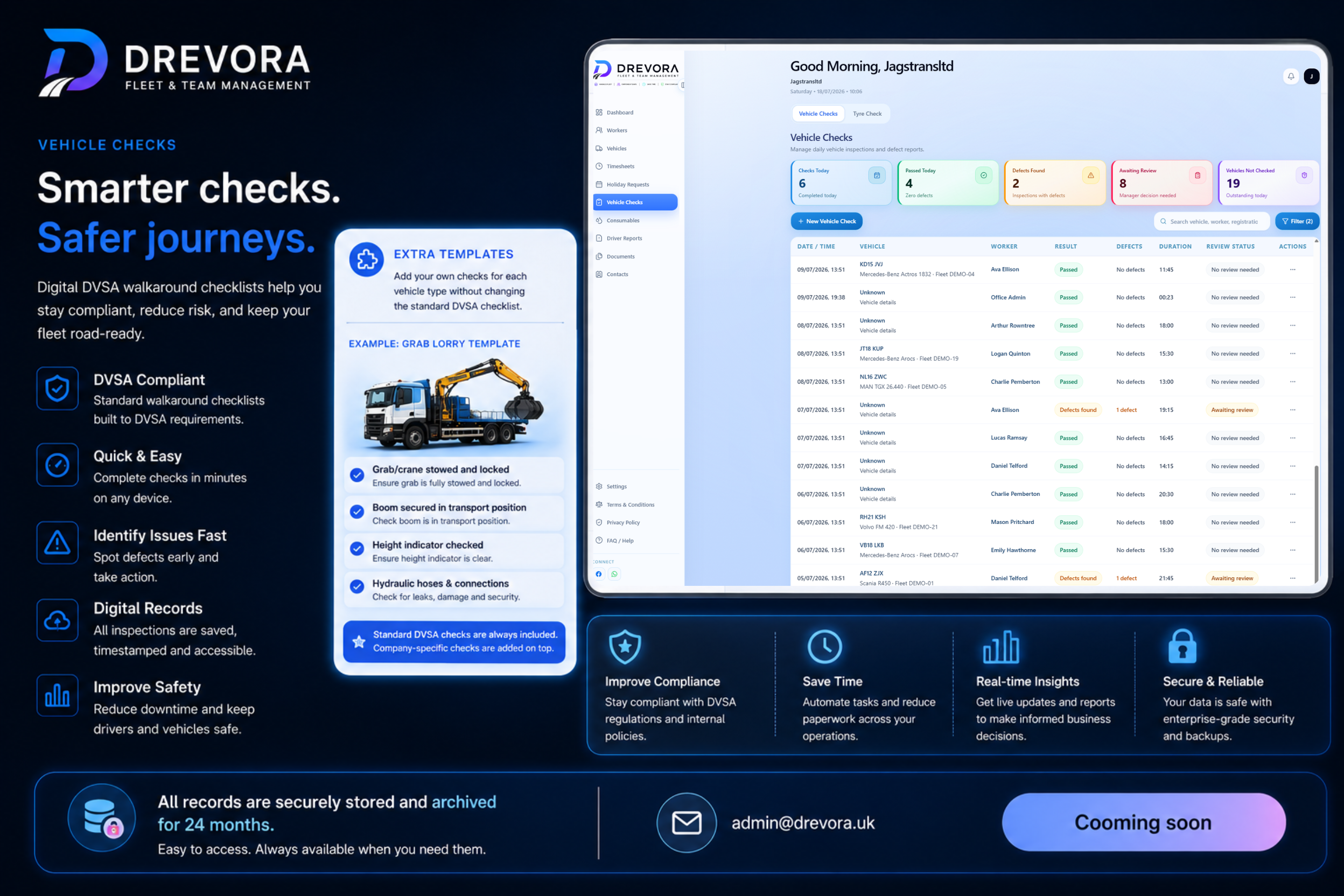Click the DVSA Compliant shield icon
The image size is (1344, 896).
(57, 389)
